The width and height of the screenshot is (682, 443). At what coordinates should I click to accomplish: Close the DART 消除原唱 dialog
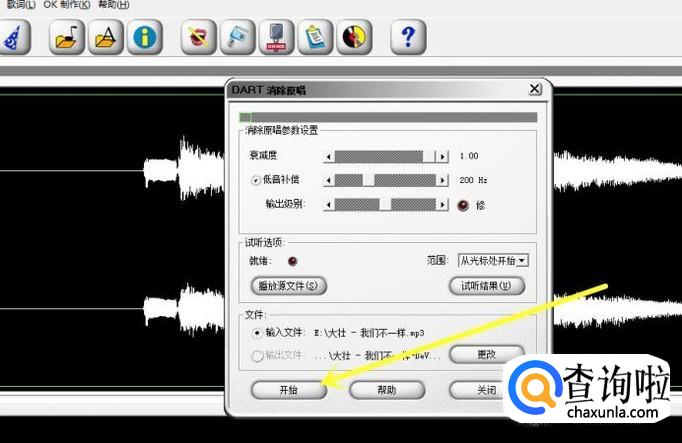click(535, 89)
